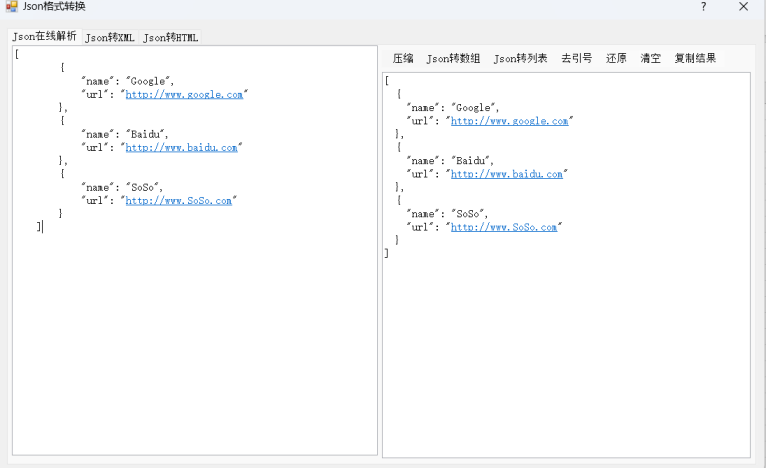Click "name": "SoSo" line in result pane
This screenshot has width=766, height=468.
pos(447,214)
